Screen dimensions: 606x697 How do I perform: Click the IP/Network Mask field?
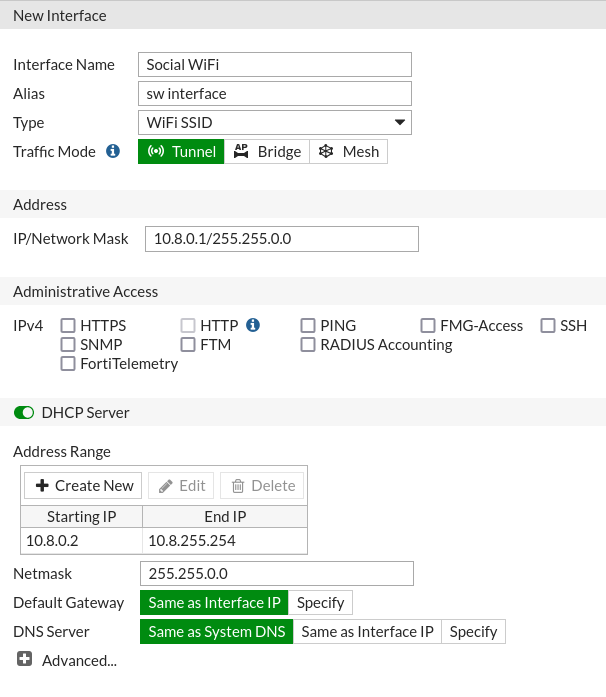[281, 239]
